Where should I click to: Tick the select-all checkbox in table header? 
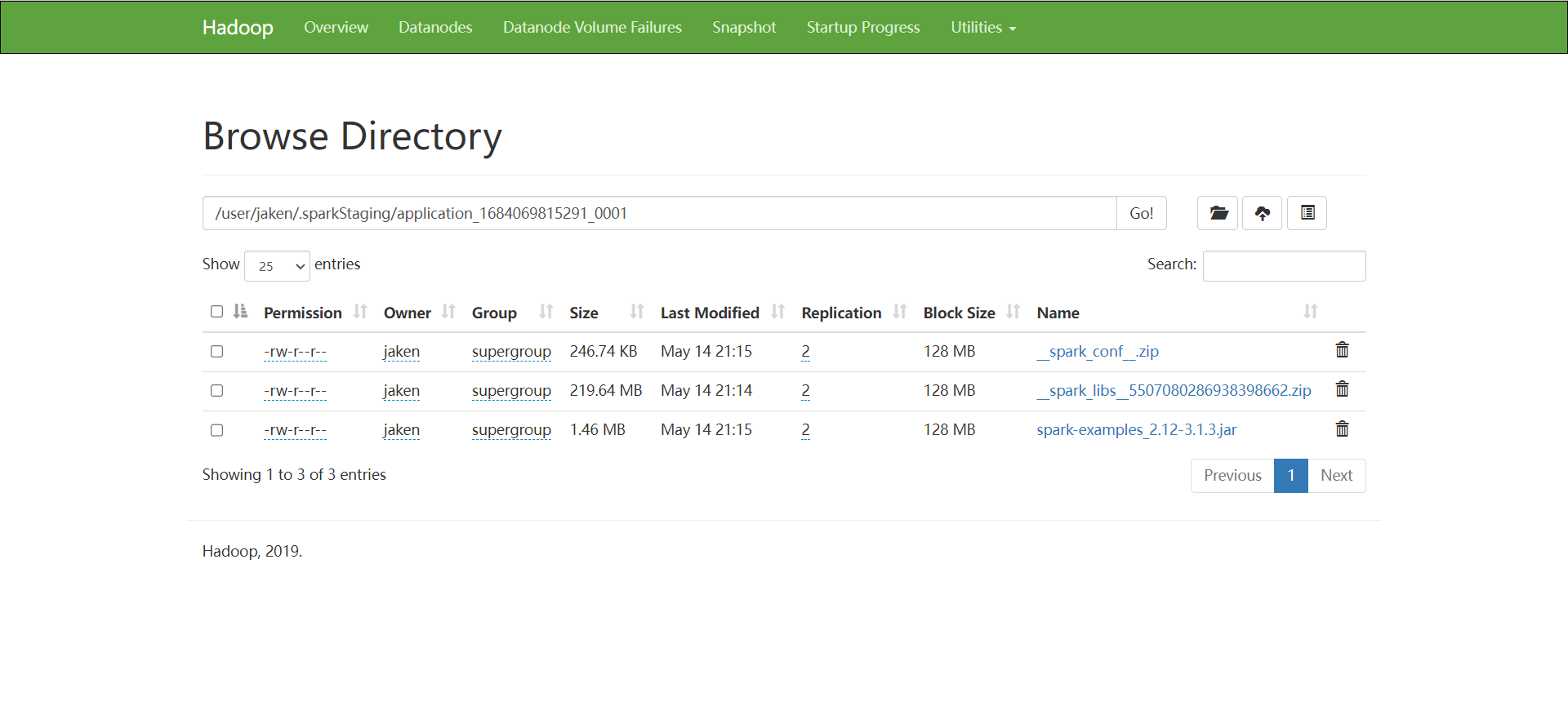pyautogui.click(x=216, y=311)
